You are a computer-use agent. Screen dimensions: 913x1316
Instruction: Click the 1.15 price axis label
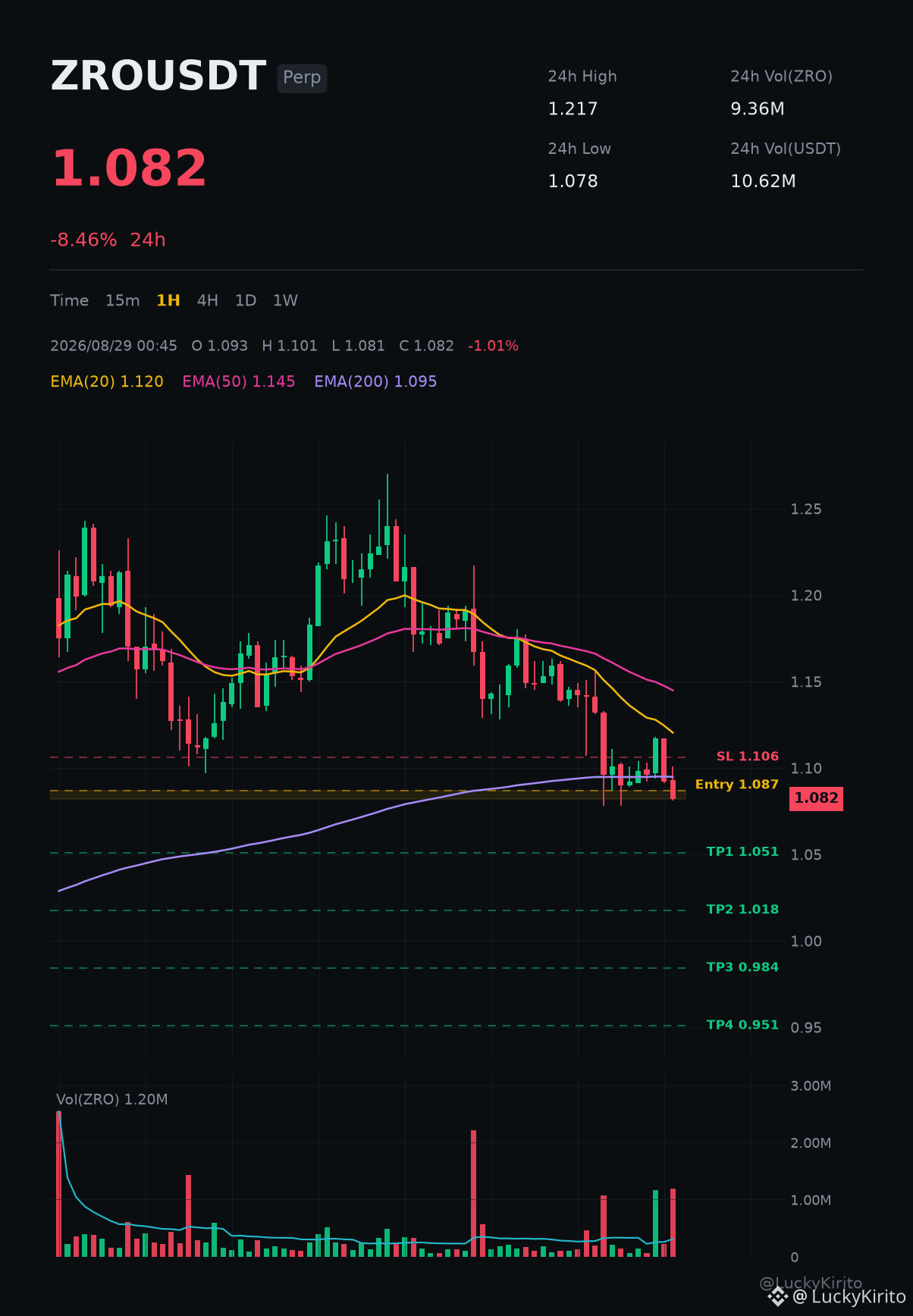pyautogui.click(x=806, y=682)
